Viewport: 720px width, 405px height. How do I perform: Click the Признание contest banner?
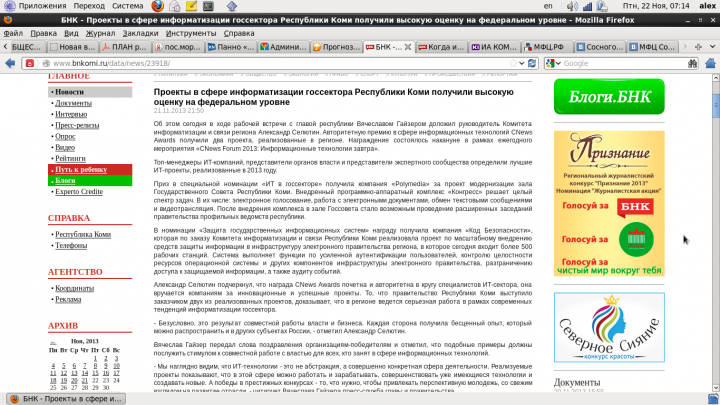point(609,203)
